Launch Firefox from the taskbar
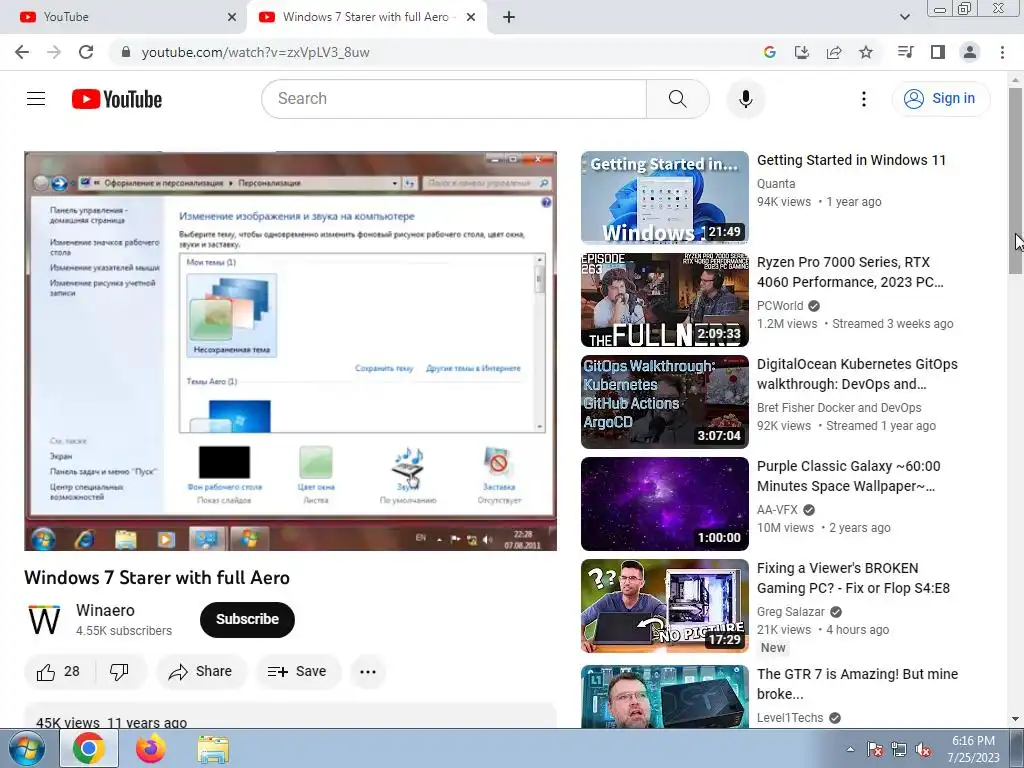 click(x=151, y=748)
